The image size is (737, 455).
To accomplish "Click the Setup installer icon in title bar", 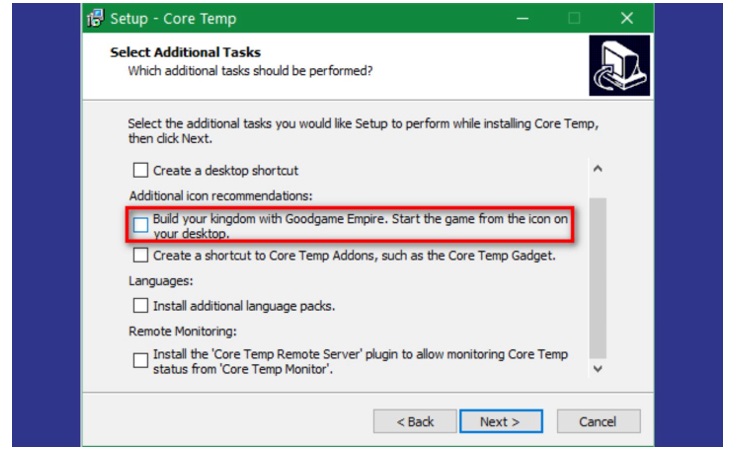I will [x=97, y=18].
